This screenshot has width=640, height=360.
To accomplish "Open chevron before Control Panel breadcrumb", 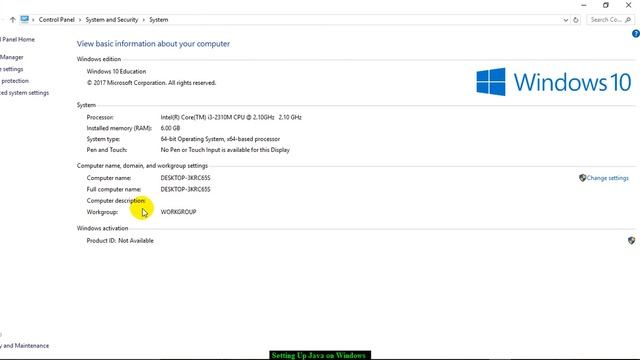I will pyautogui.click(x=33, y=20).
